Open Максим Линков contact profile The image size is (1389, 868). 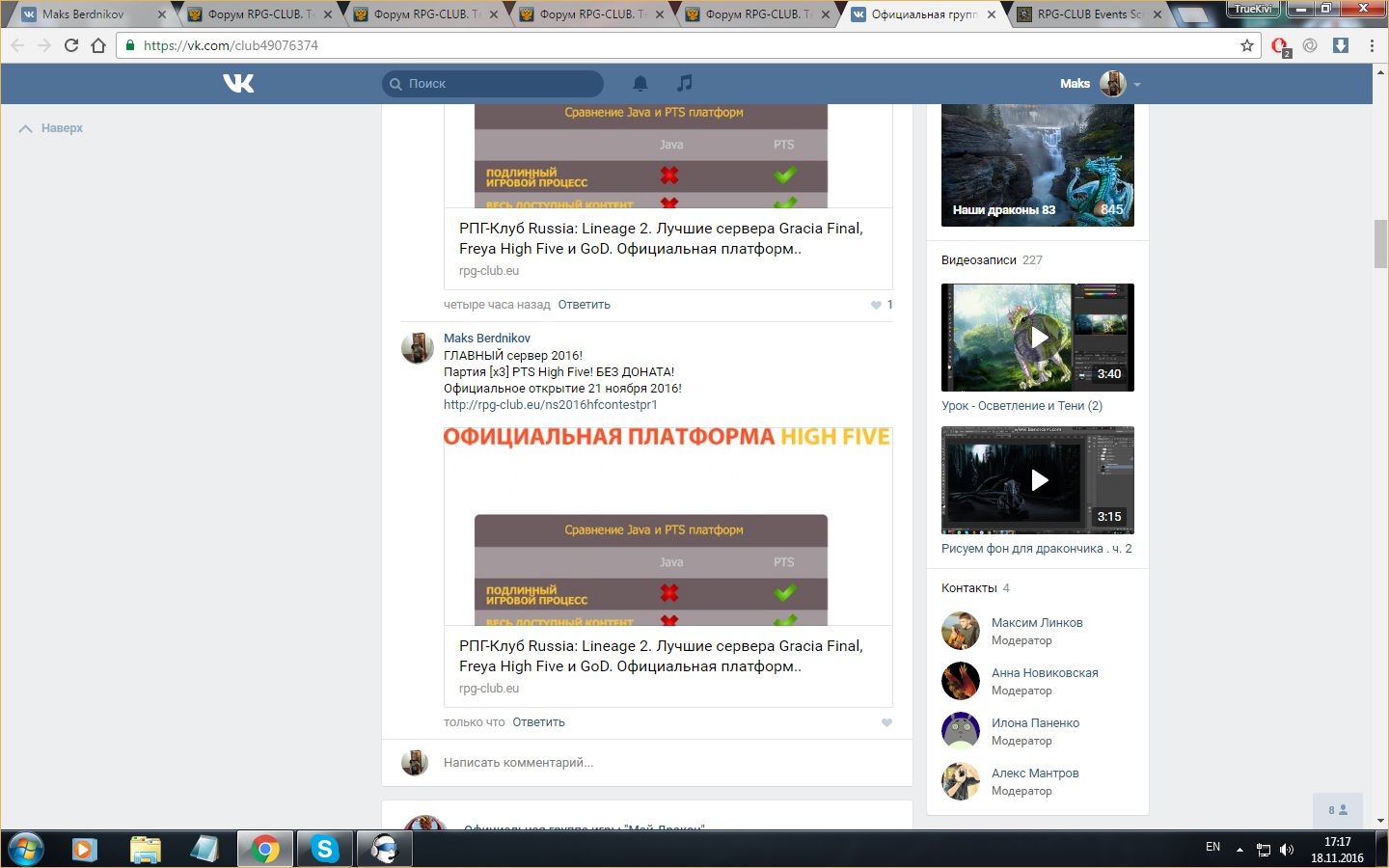pyautogui.click(x=1037, y=623)
